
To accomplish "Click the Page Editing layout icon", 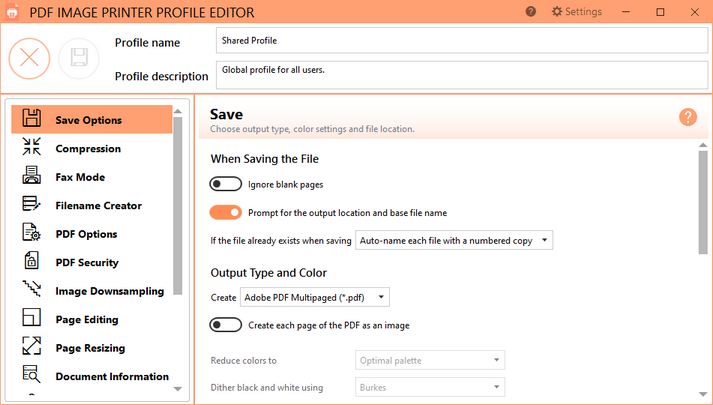I will [x=31, y=317].
